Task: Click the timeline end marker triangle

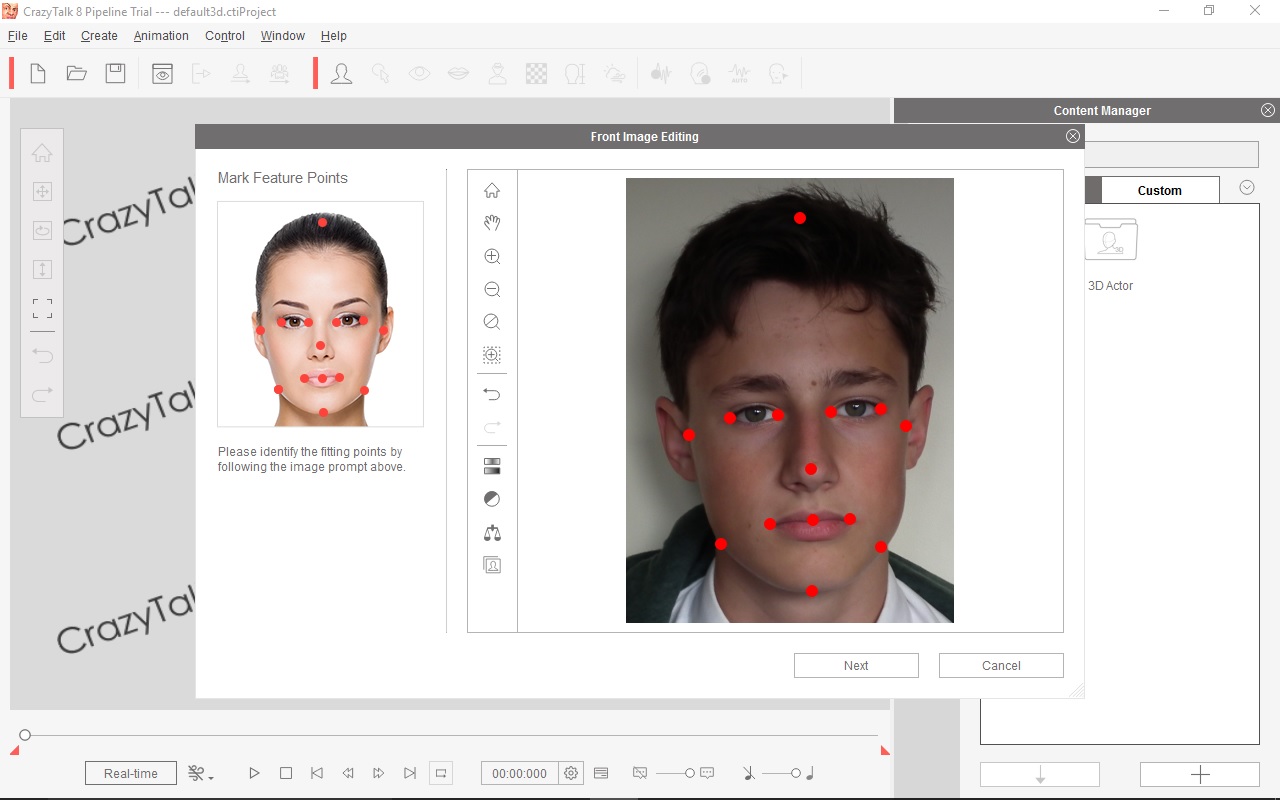Action: pos(885,750)
